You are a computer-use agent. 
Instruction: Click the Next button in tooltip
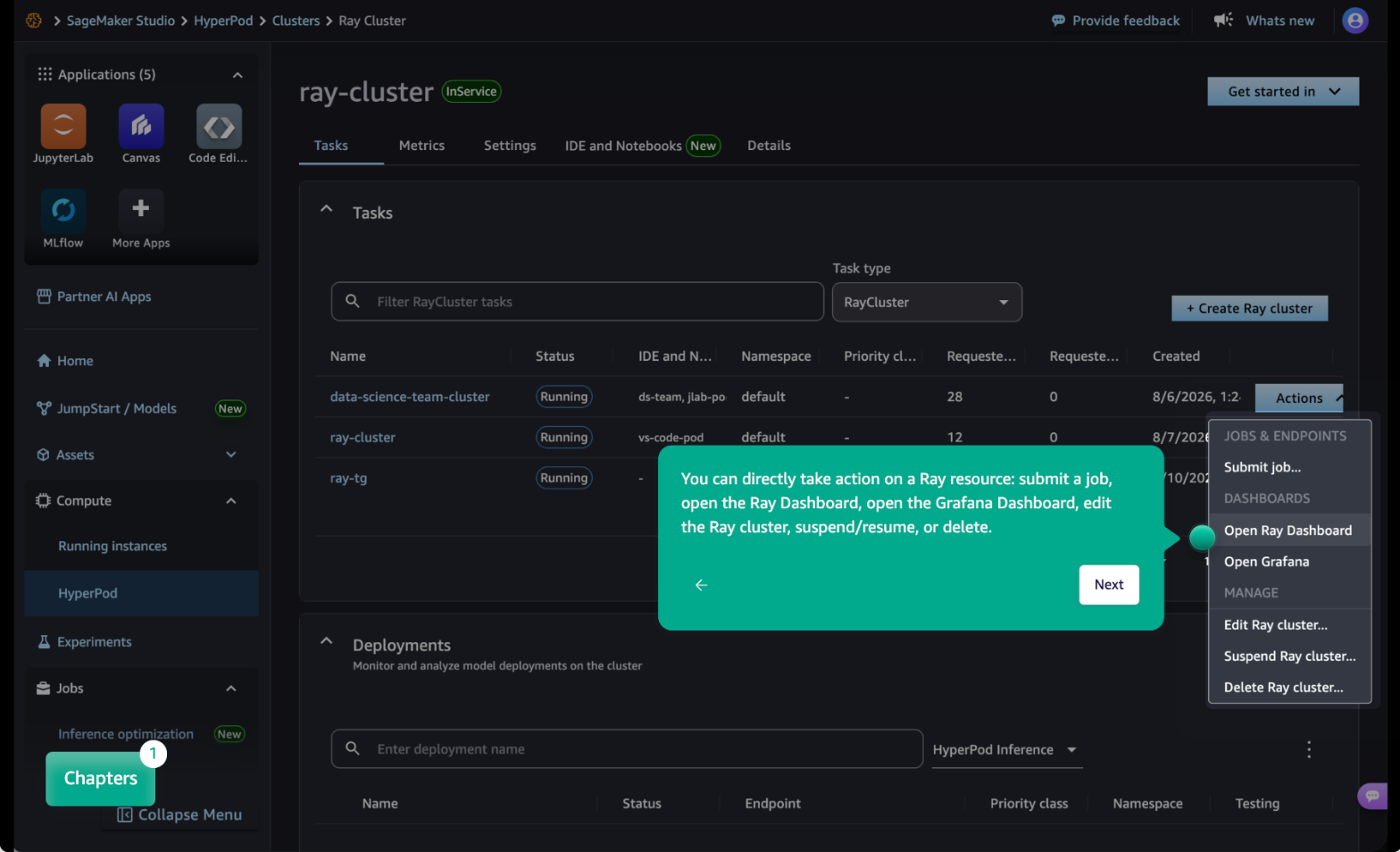tap(1109, 585)
